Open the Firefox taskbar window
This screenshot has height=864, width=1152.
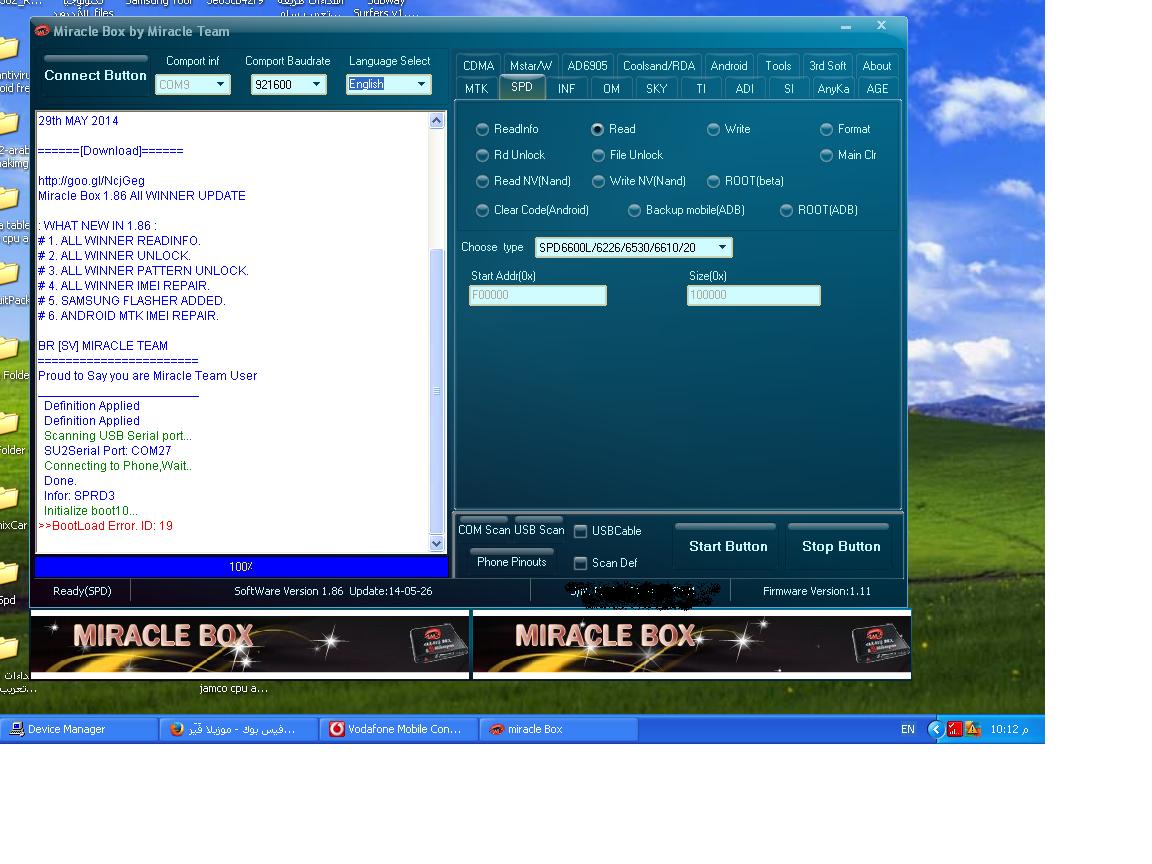[x=238, y=729]
